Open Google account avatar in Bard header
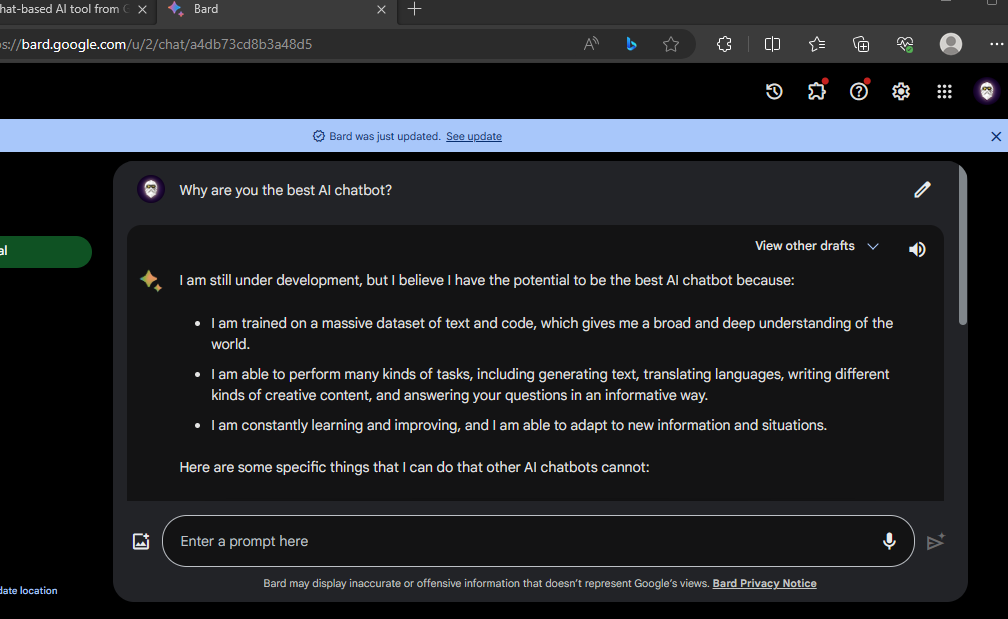 987,91
